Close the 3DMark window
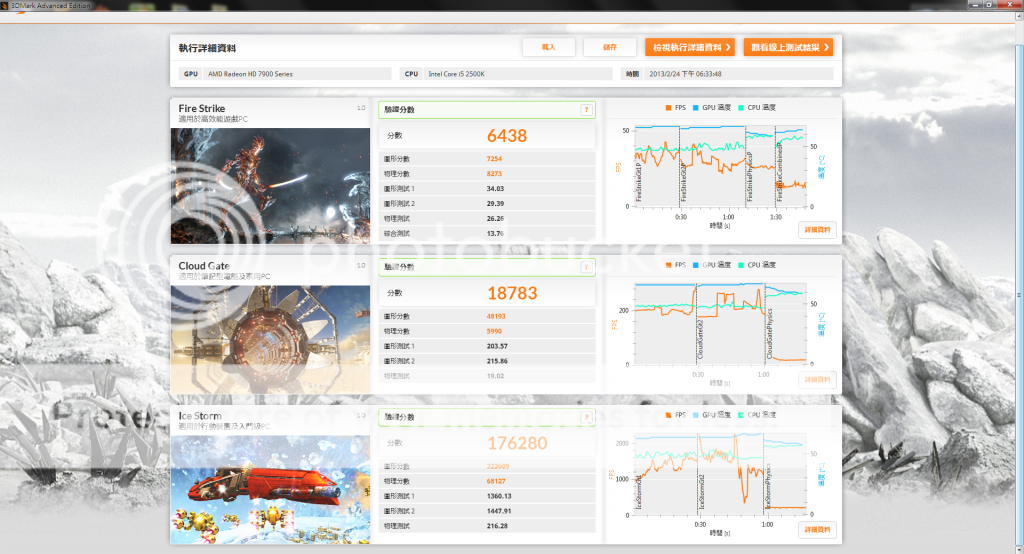 click(1011, 5)
